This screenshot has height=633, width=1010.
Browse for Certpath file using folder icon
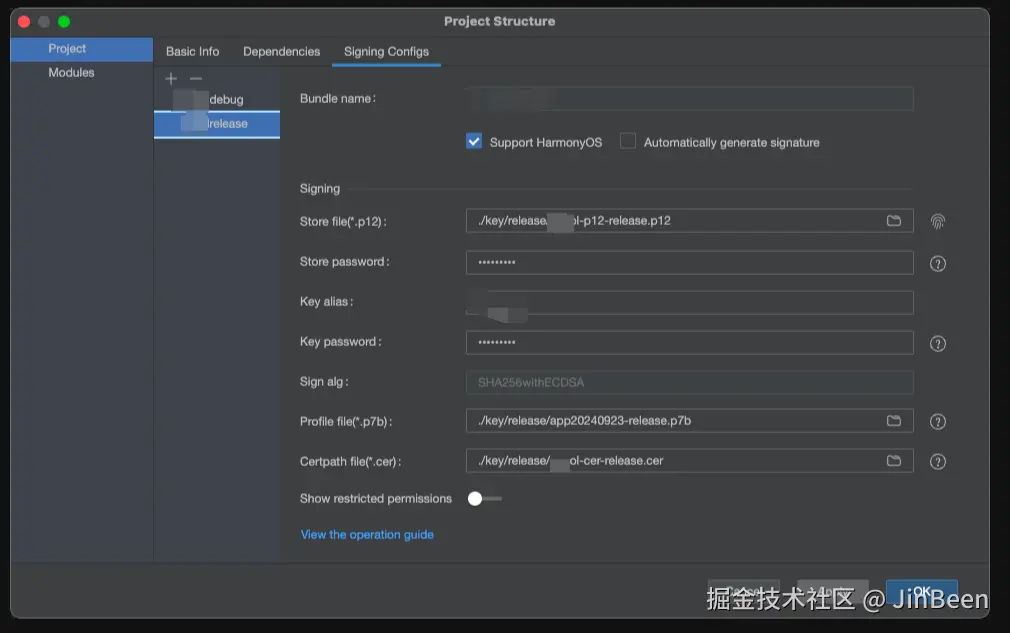coord(894,461)
